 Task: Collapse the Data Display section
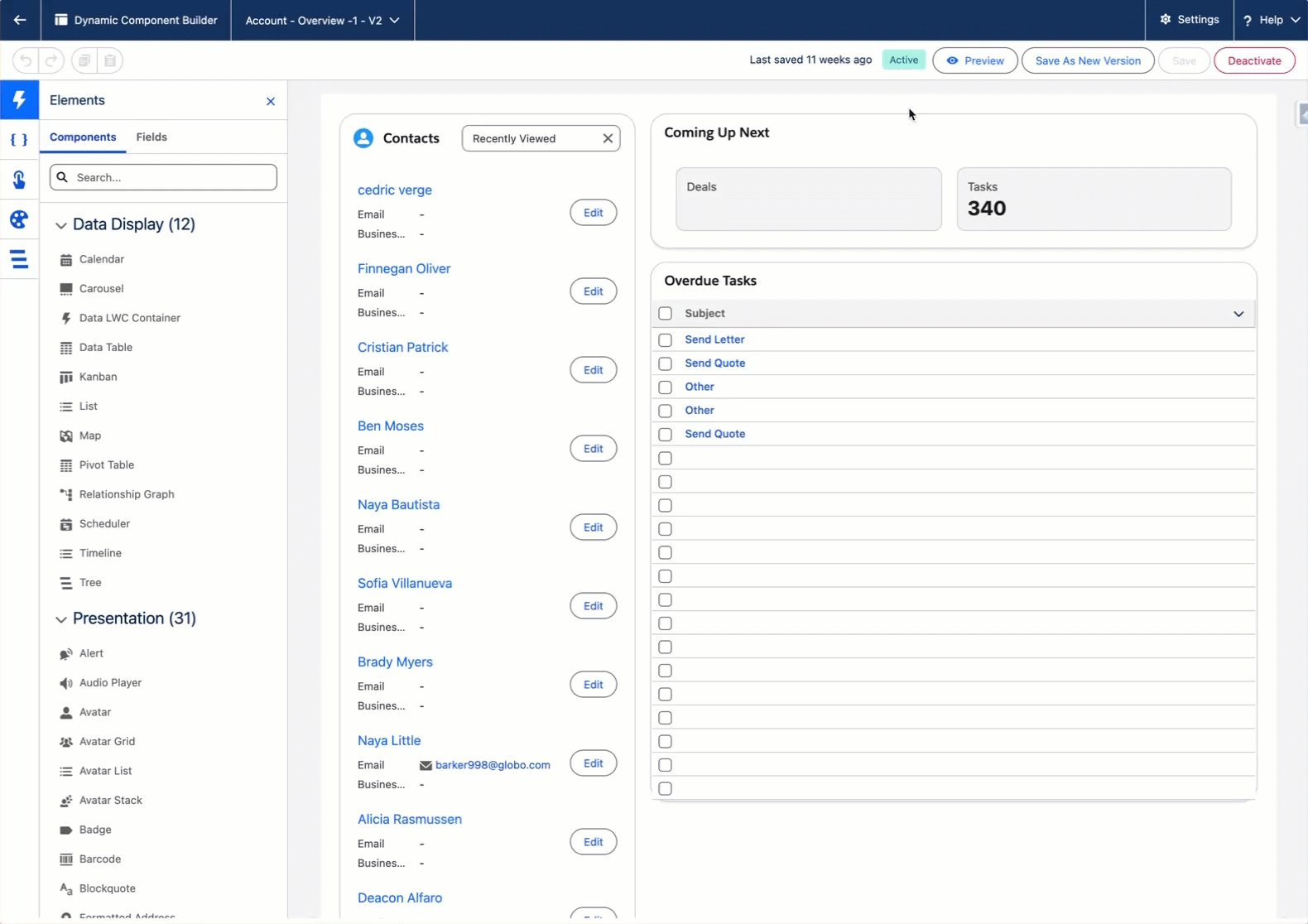tap(61, 225)
